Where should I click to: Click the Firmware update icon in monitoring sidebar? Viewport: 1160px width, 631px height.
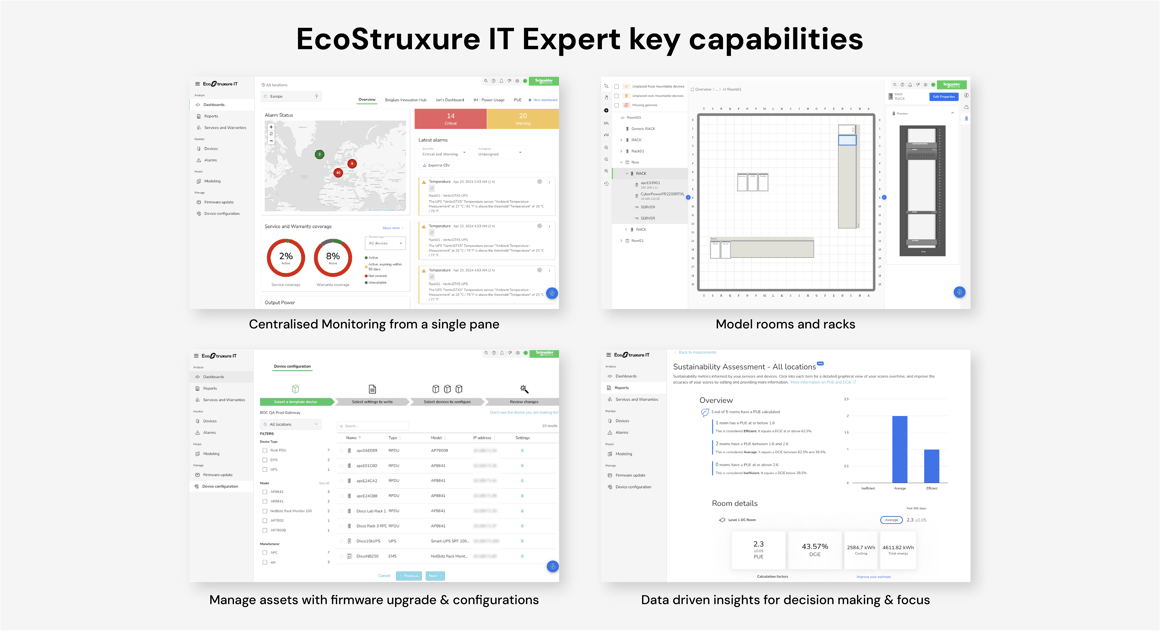click(199, 202)
